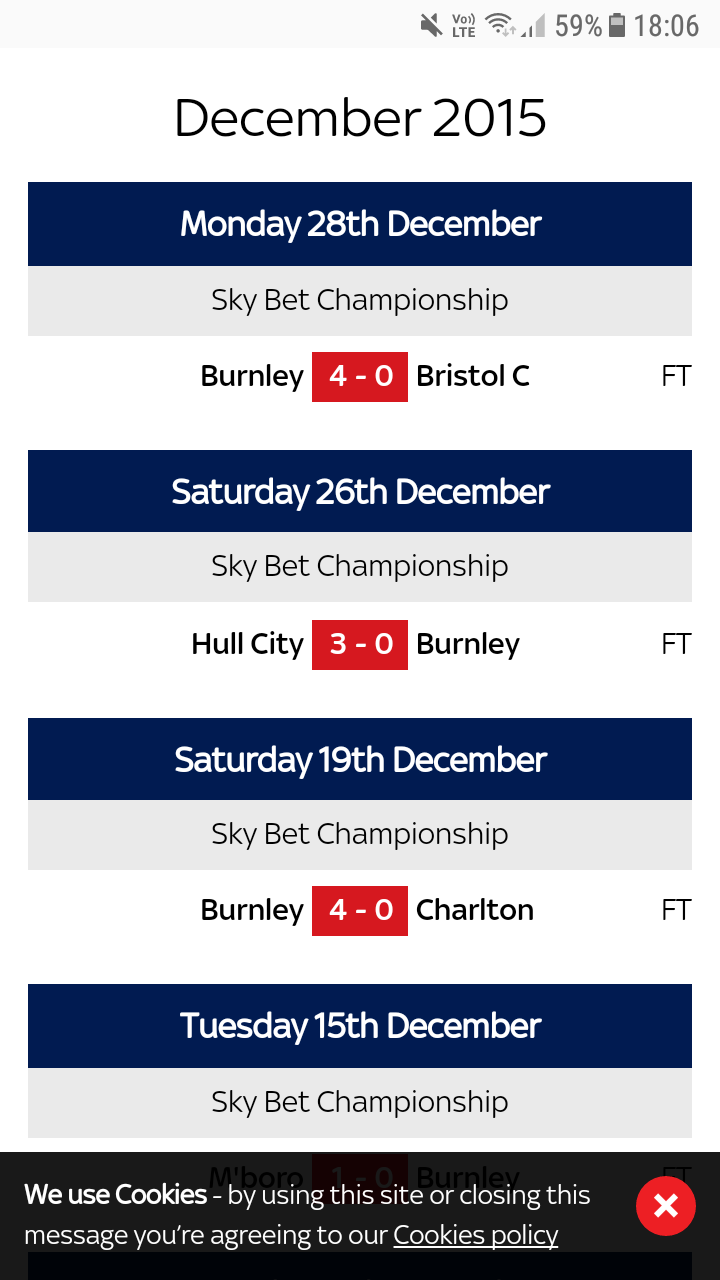
Task: Select the Saturday 19th December header
Action: tap(360, 759)
